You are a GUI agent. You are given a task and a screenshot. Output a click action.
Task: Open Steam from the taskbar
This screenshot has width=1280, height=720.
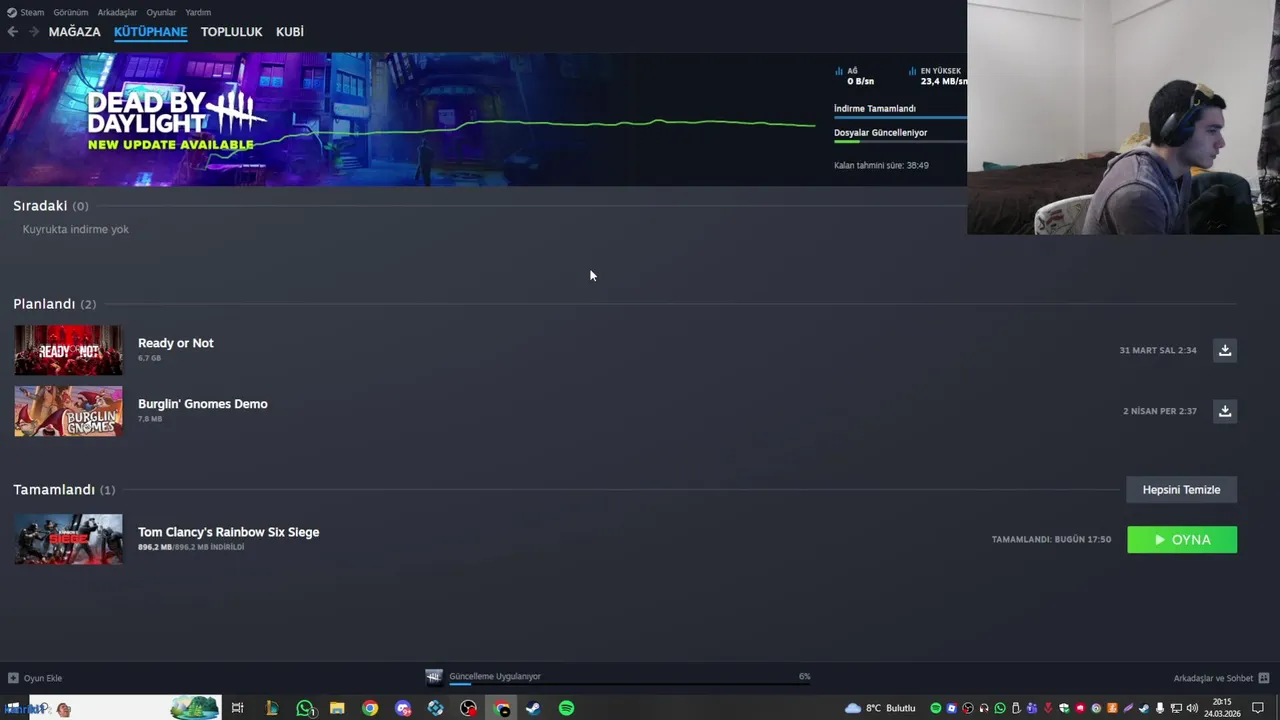533,708
